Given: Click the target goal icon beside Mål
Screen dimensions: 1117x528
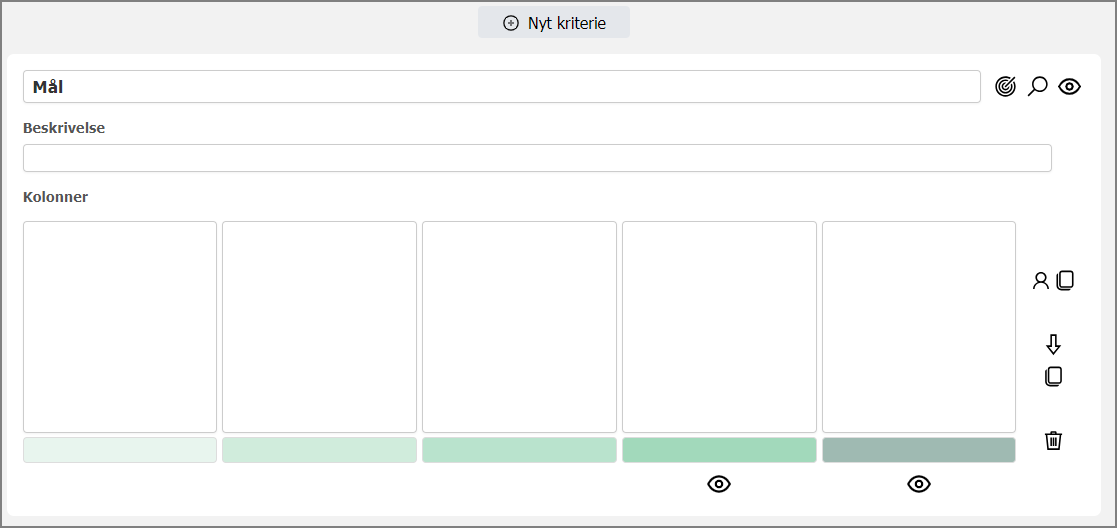Looking at the screenshot, I should click(1005, 87).
